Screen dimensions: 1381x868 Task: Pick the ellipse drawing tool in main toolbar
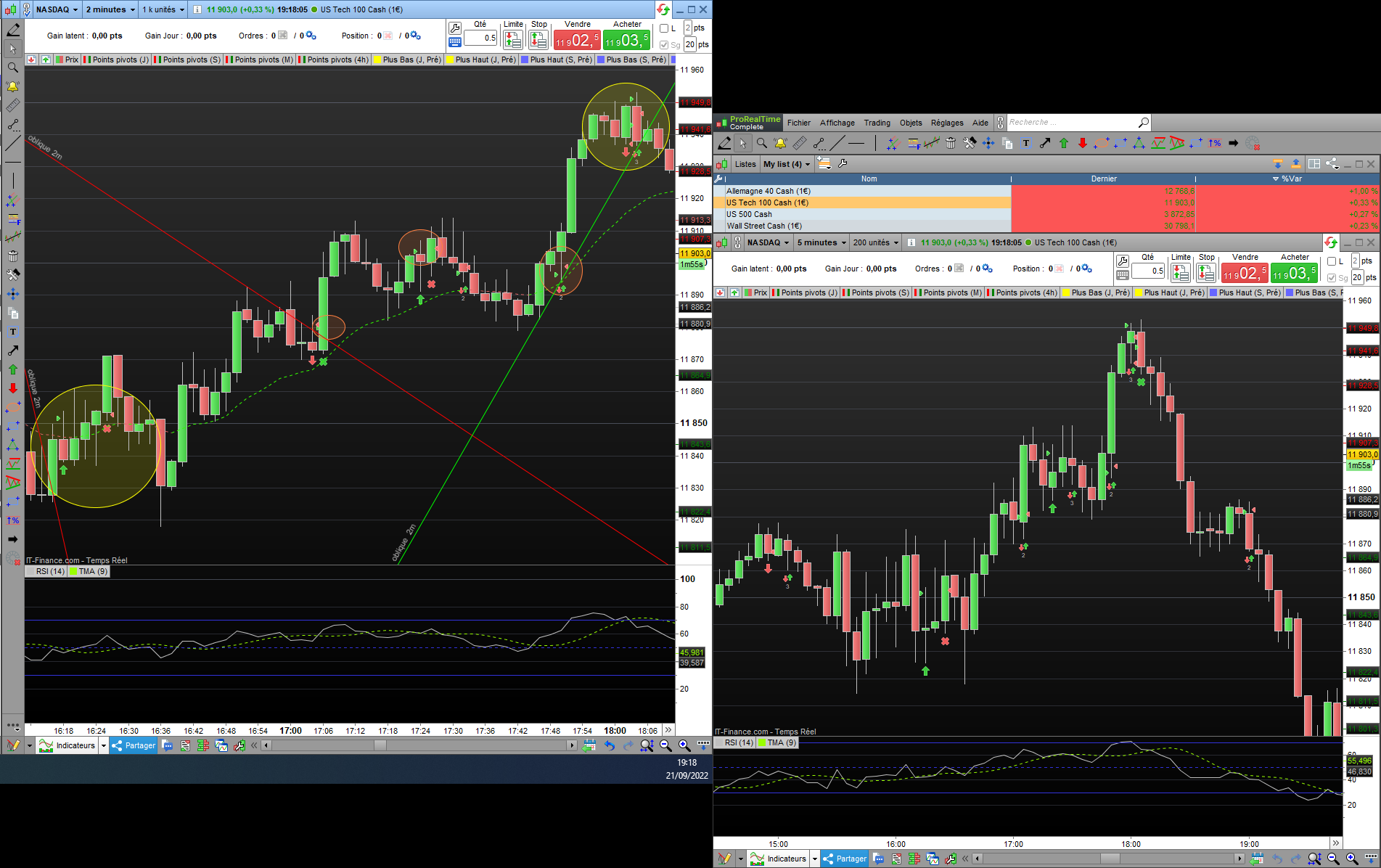pos(1102,143)
